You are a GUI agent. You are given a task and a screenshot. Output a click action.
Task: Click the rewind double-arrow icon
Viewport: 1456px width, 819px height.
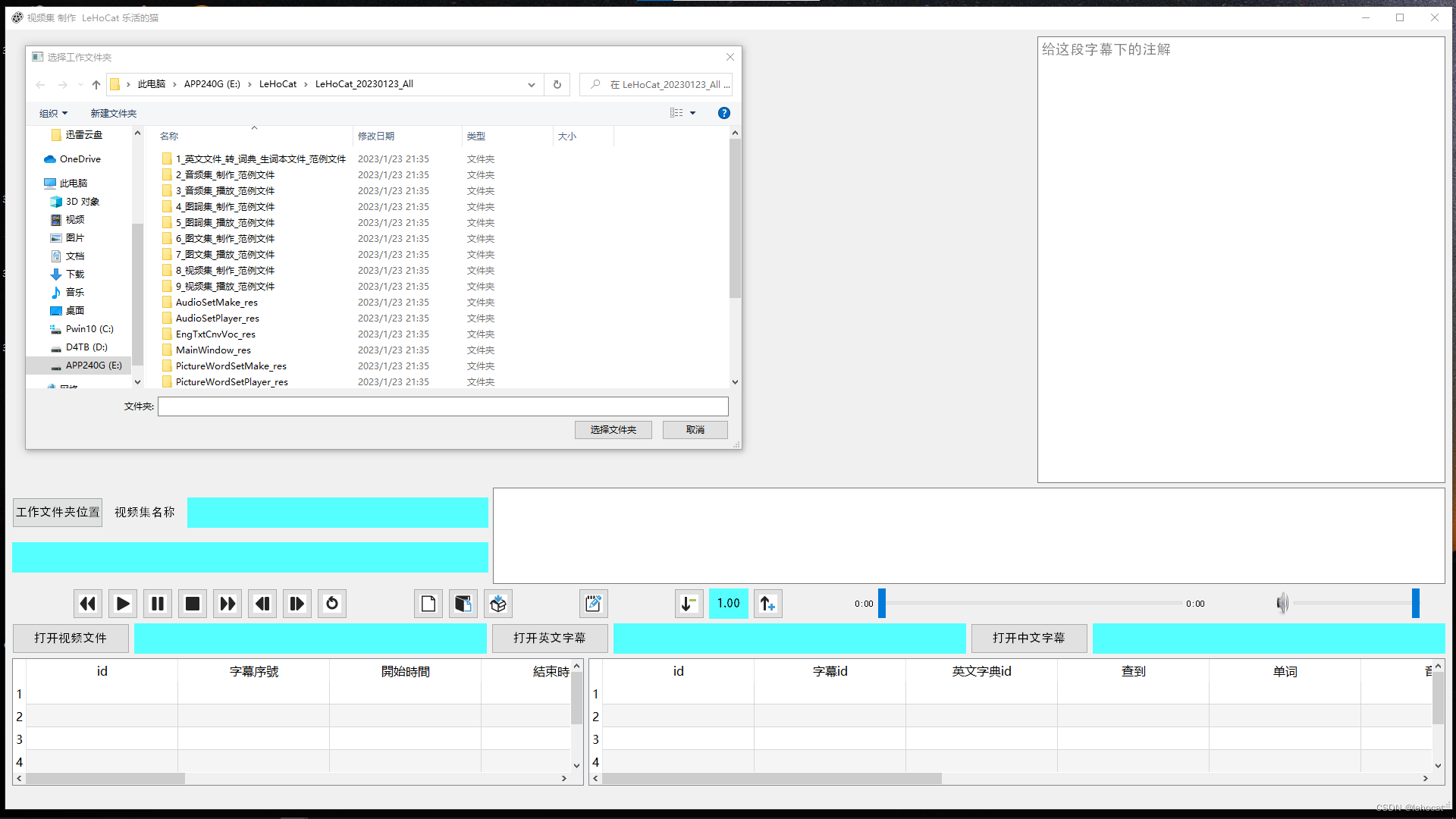88,604
